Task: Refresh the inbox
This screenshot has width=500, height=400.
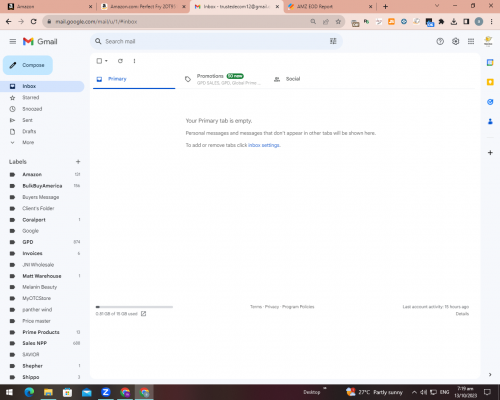Action: click(120, 61)
